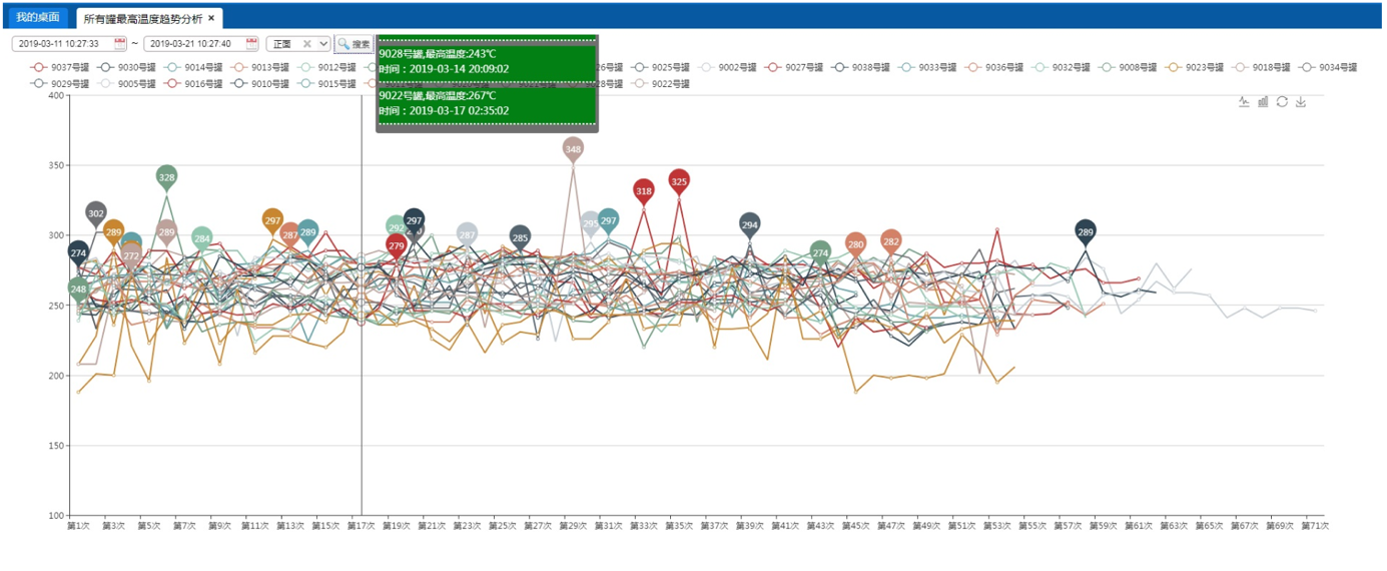Switch to 我的桌面 tab
This screenshot has width=1387, height=571.
pyautogui.click(x=38, y=18)
